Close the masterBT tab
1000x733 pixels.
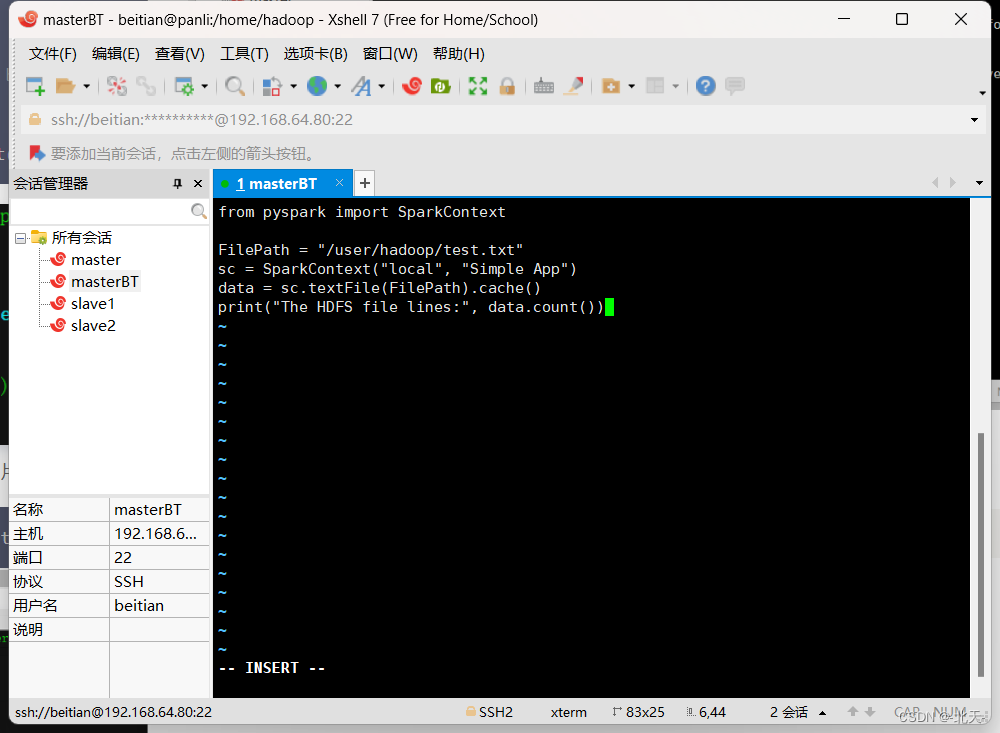[x=339, y=183]
